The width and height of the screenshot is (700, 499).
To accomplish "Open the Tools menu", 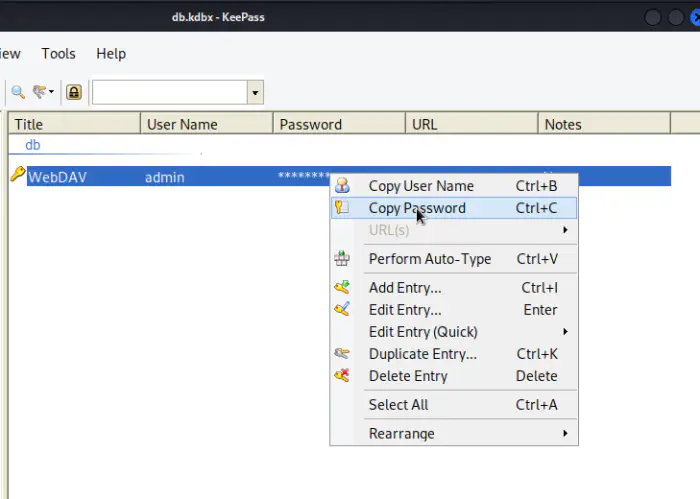I will [x=58, y=54].
